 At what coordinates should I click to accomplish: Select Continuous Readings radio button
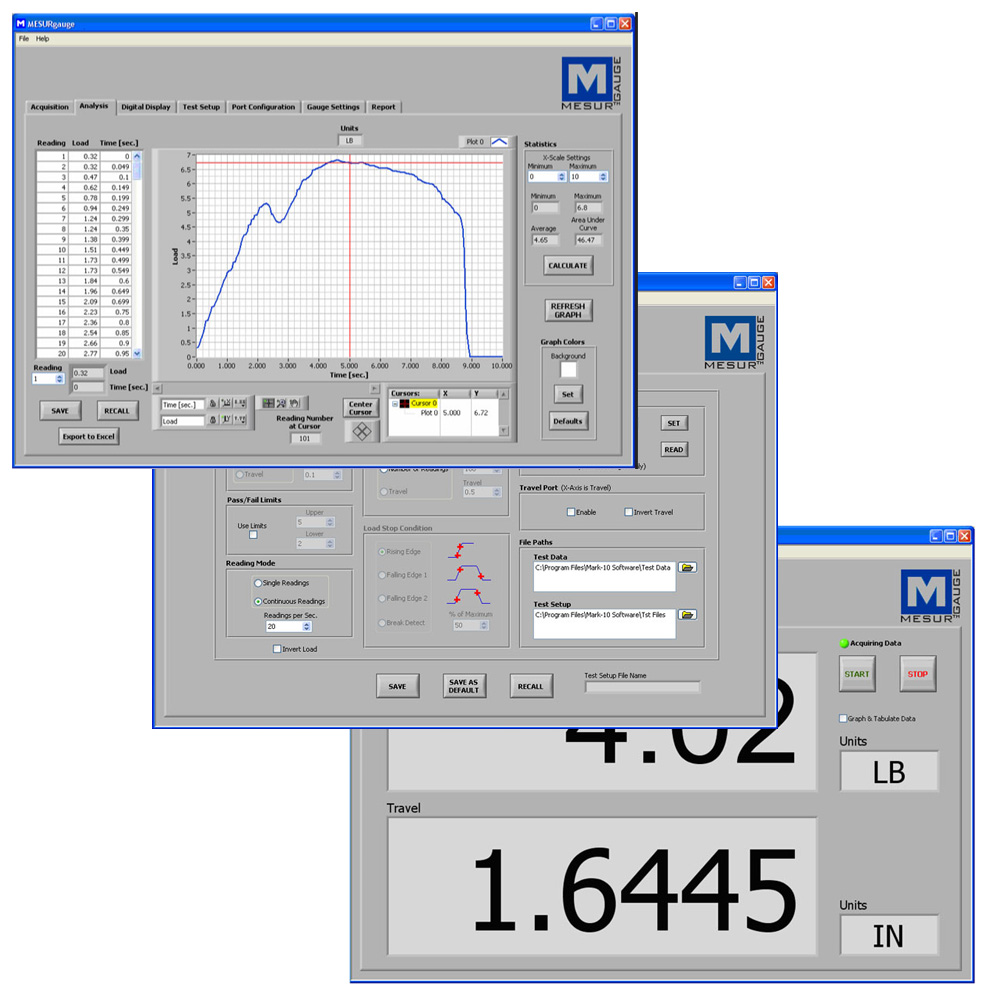coord(258,601)
